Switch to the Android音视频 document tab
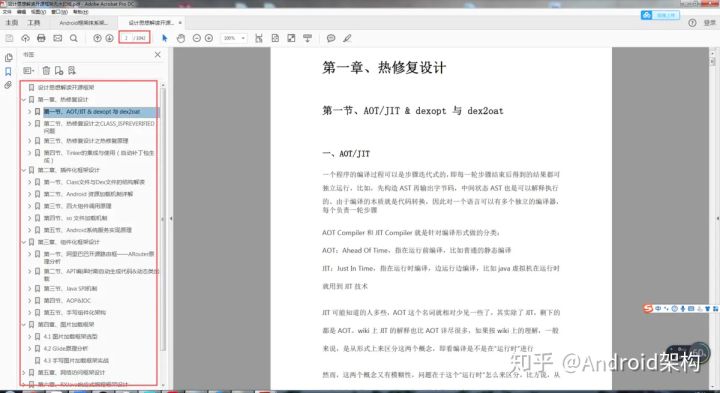The width and height of the screenshot is (720, 393). pos(84,22)
